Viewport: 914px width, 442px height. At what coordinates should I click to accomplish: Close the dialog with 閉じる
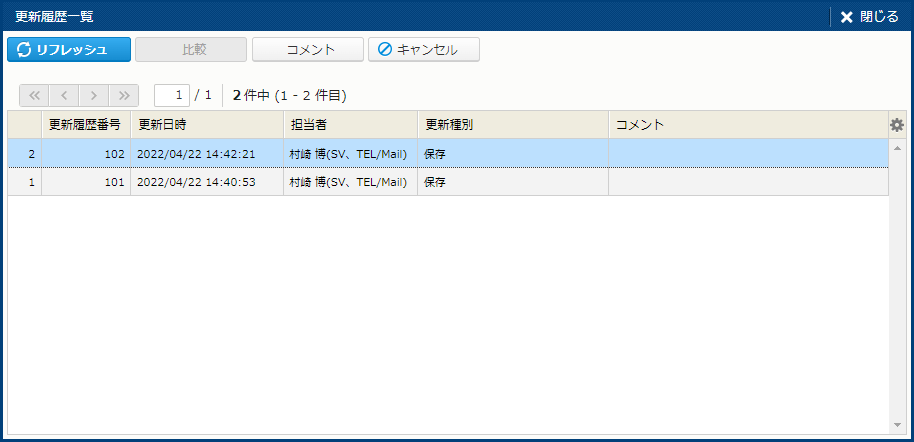click(869, 16)
